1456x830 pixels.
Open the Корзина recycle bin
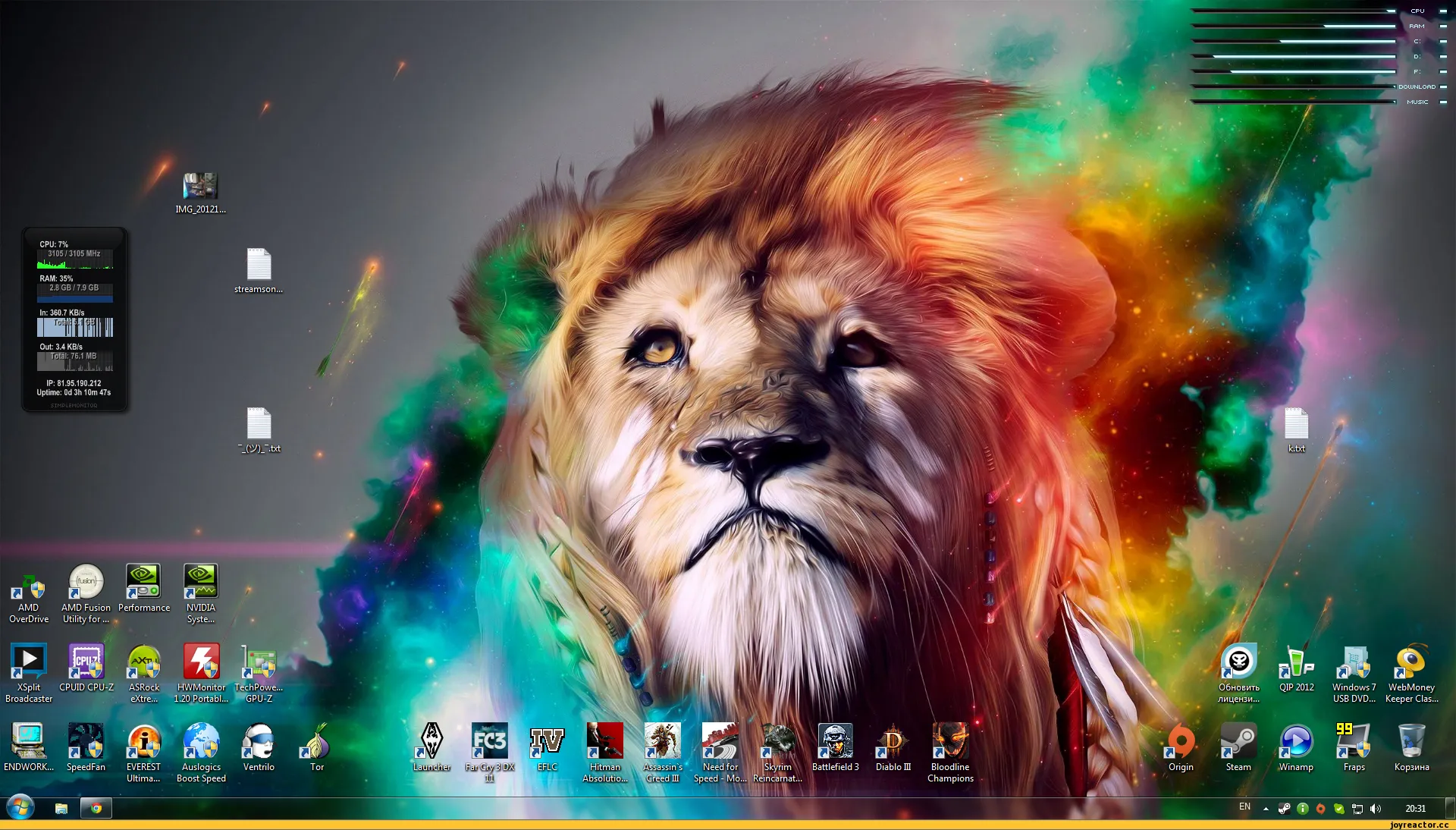tap(1411, 747)
